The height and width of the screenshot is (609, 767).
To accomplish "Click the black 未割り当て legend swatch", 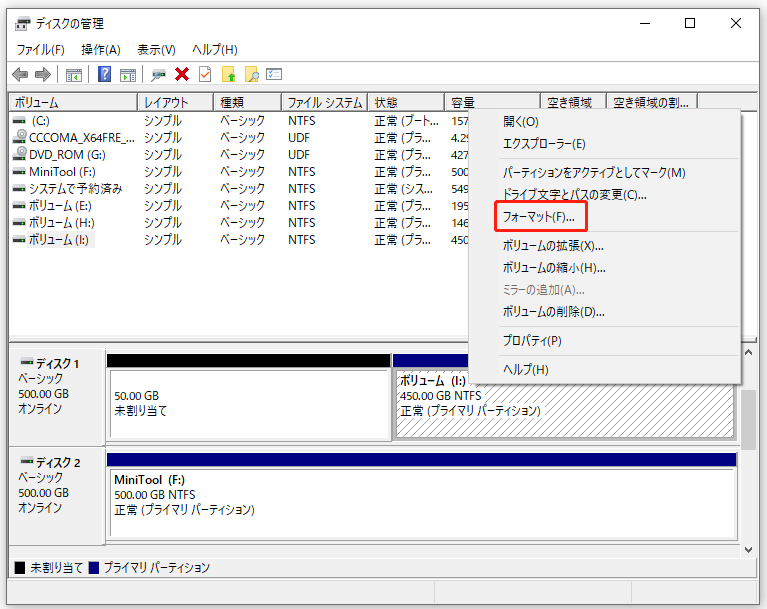I will point(20,567).
